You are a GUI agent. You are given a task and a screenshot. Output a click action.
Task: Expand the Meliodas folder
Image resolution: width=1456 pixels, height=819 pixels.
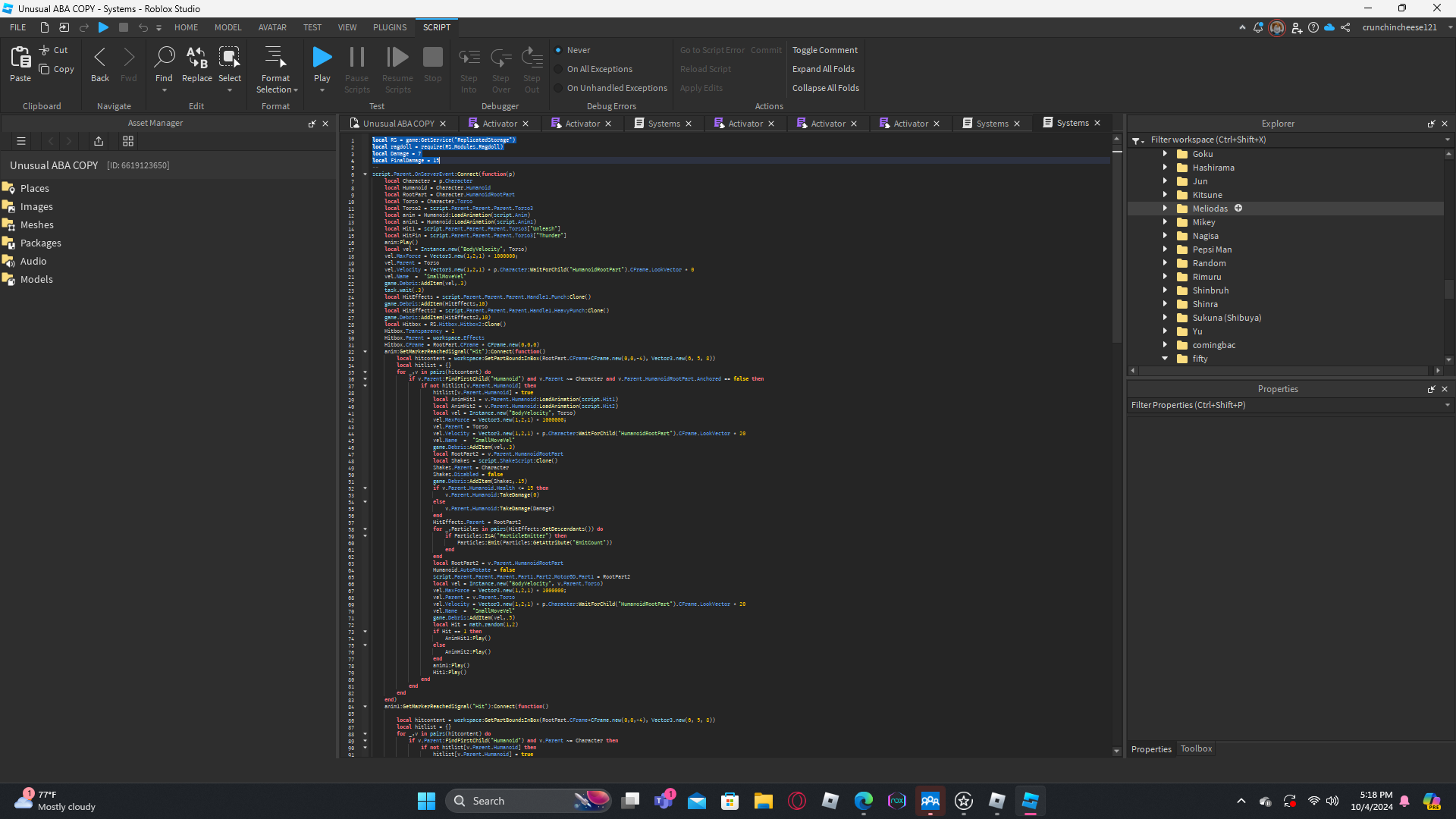click(1165, 208)
